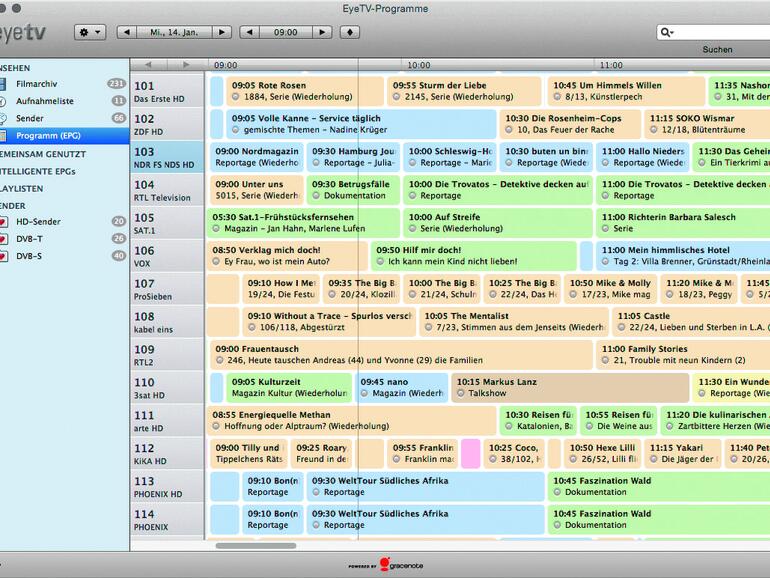Screen dimensions: 770x578
Task: Toggle record button for Sturm der Liebe
Action: tap(396, 97)
